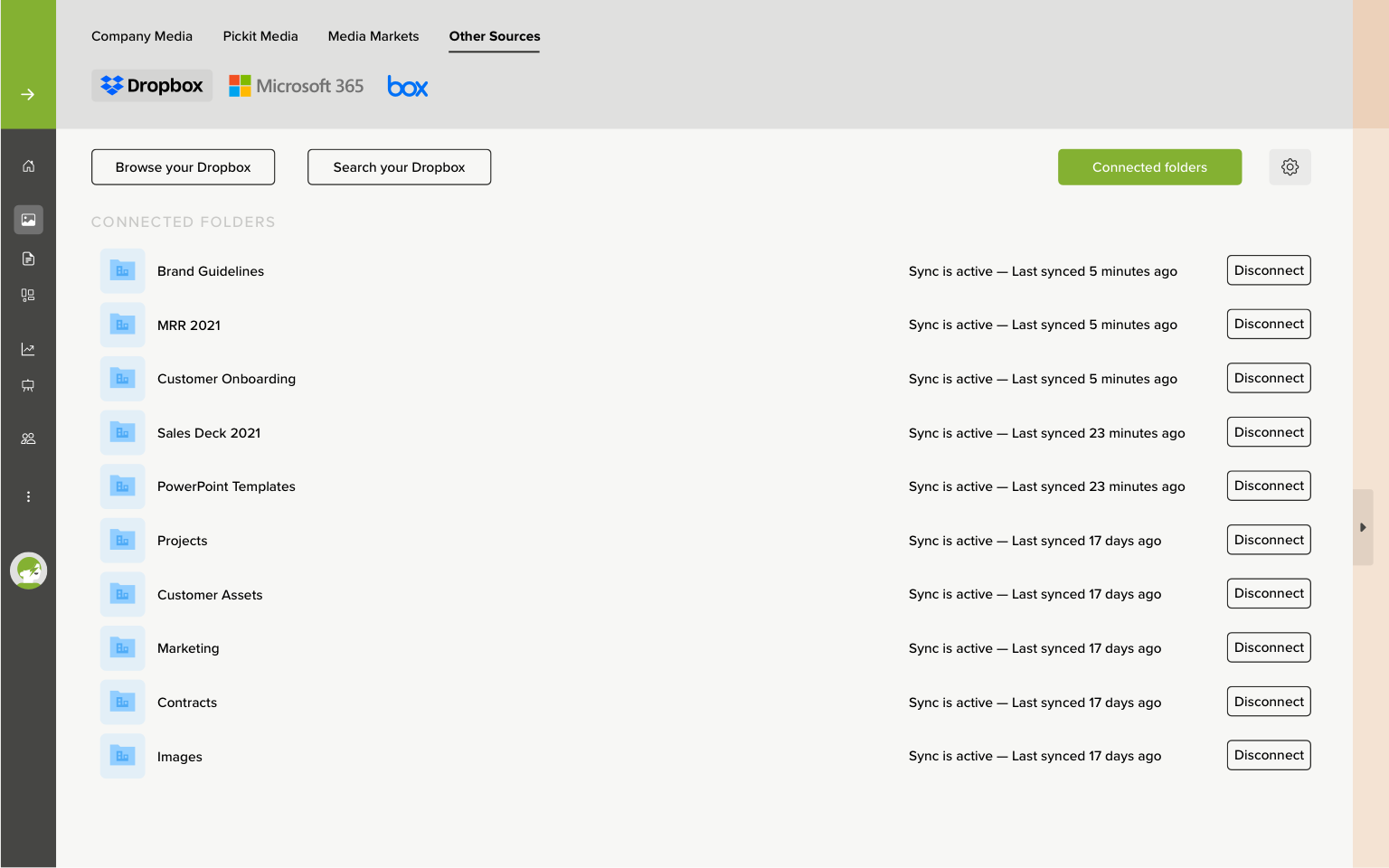The image size is (1389, 868).
Task: Click Search your Dropbox button
Action: click(399, 167)
